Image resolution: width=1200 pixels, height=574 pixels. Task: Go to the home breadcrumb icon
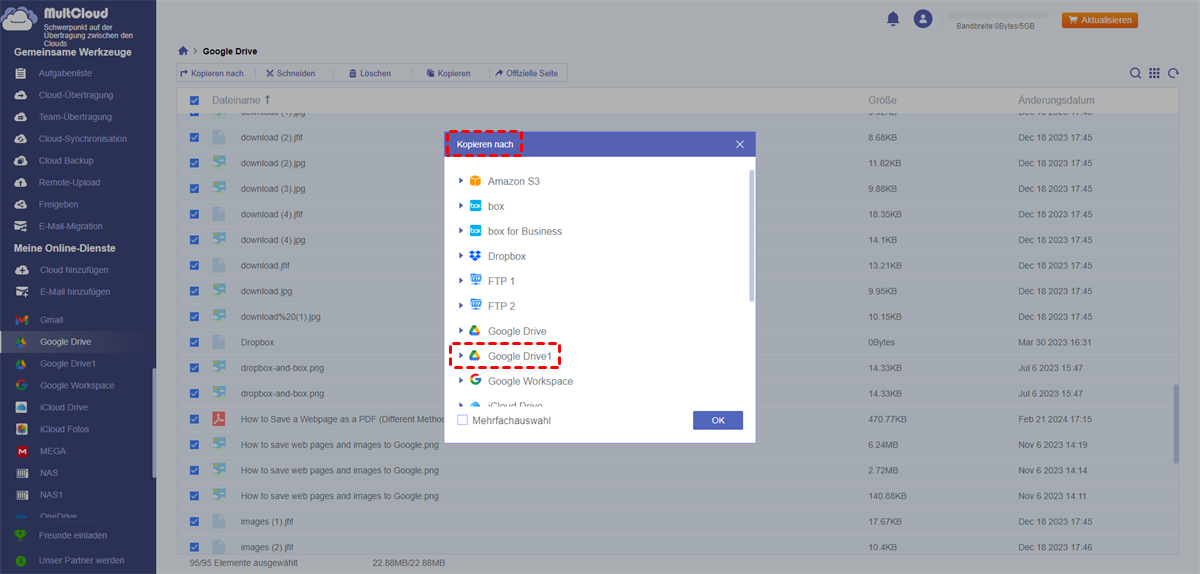point(183,51)
